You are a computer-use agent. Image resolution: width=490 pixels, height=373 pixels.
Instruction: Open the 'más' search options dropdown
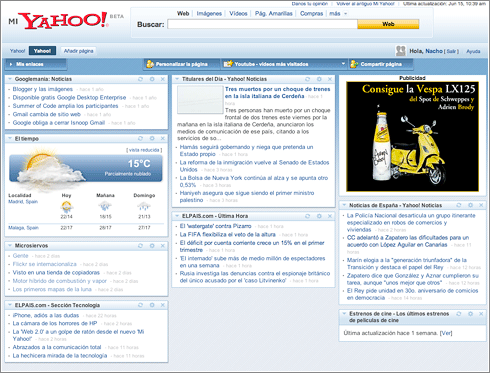(338, 14)
